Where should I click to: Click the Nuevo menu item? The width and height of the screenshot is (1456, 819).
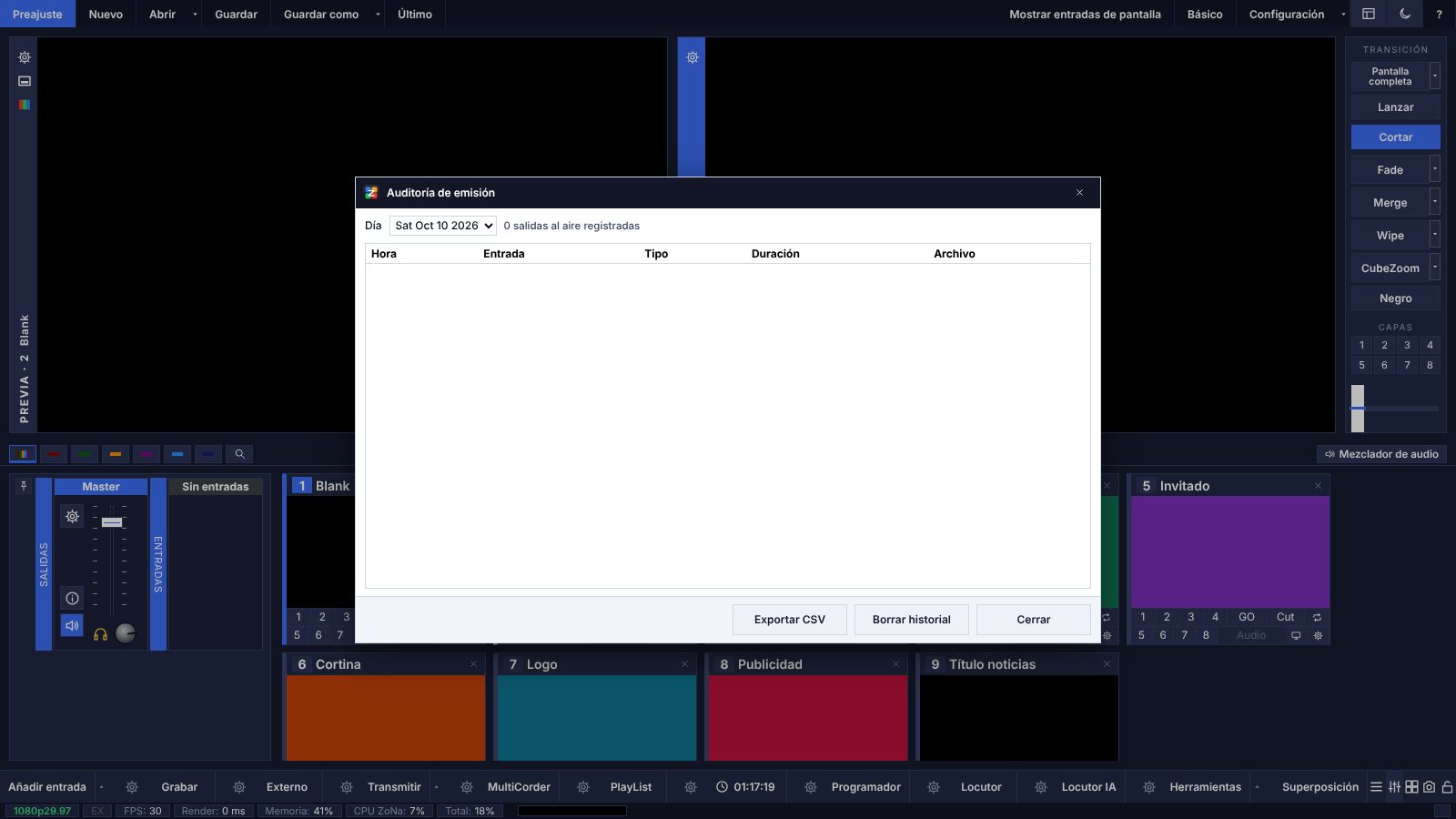point(106,14)
